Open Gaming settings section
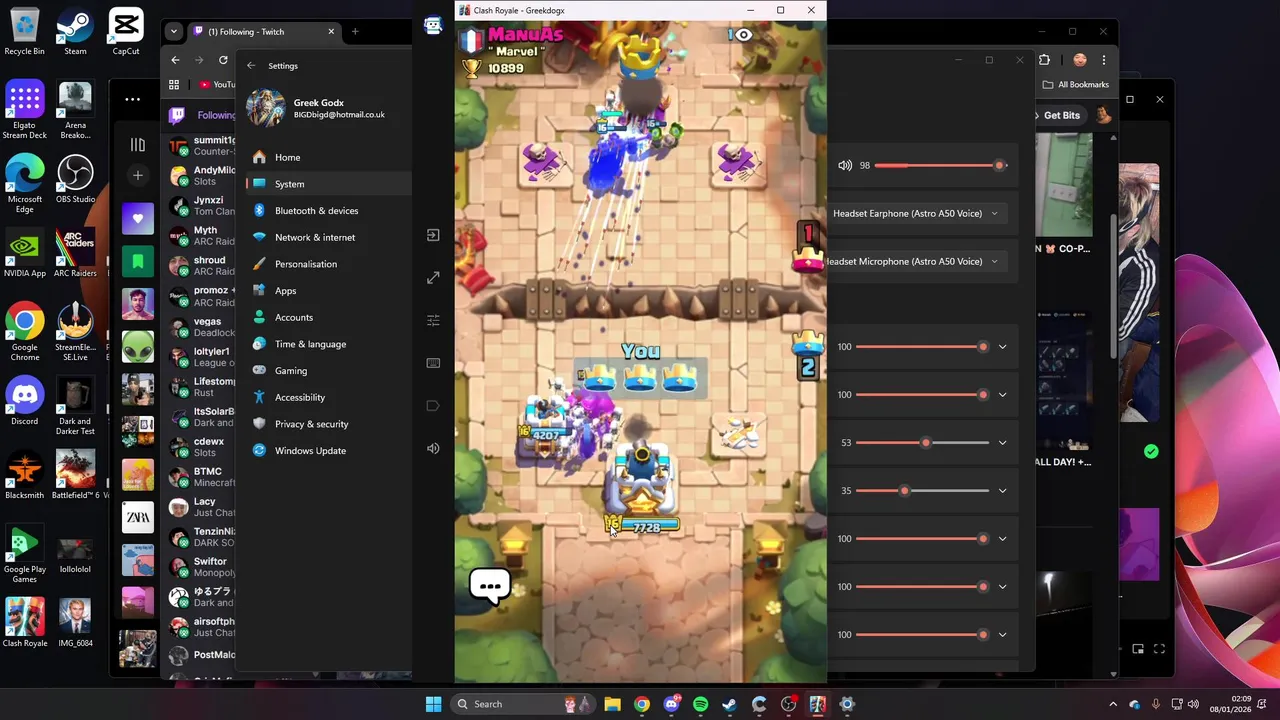1280x720 pixels. click(x=328, y=371)
